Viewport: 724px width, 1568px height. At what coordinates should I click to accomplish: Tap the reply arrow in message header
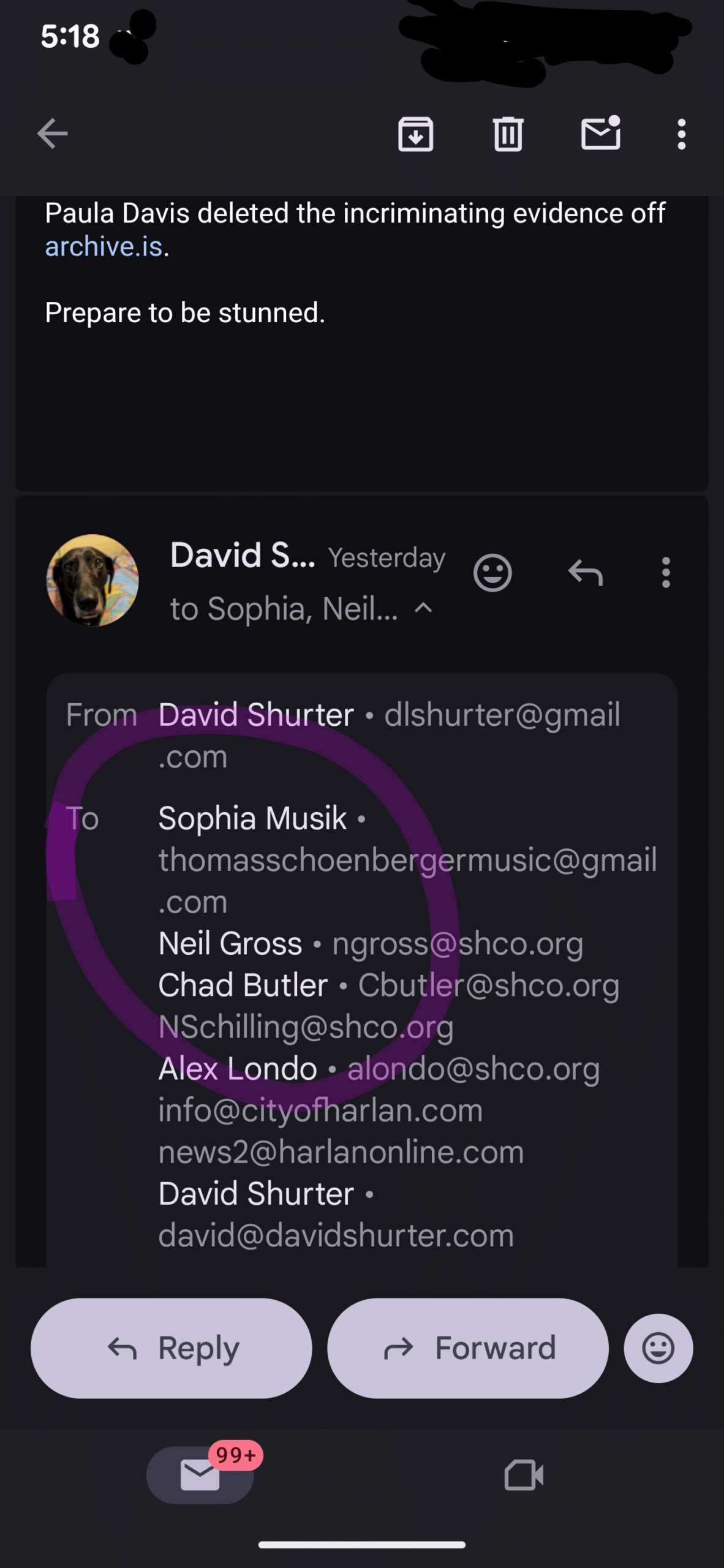[585, 573]
